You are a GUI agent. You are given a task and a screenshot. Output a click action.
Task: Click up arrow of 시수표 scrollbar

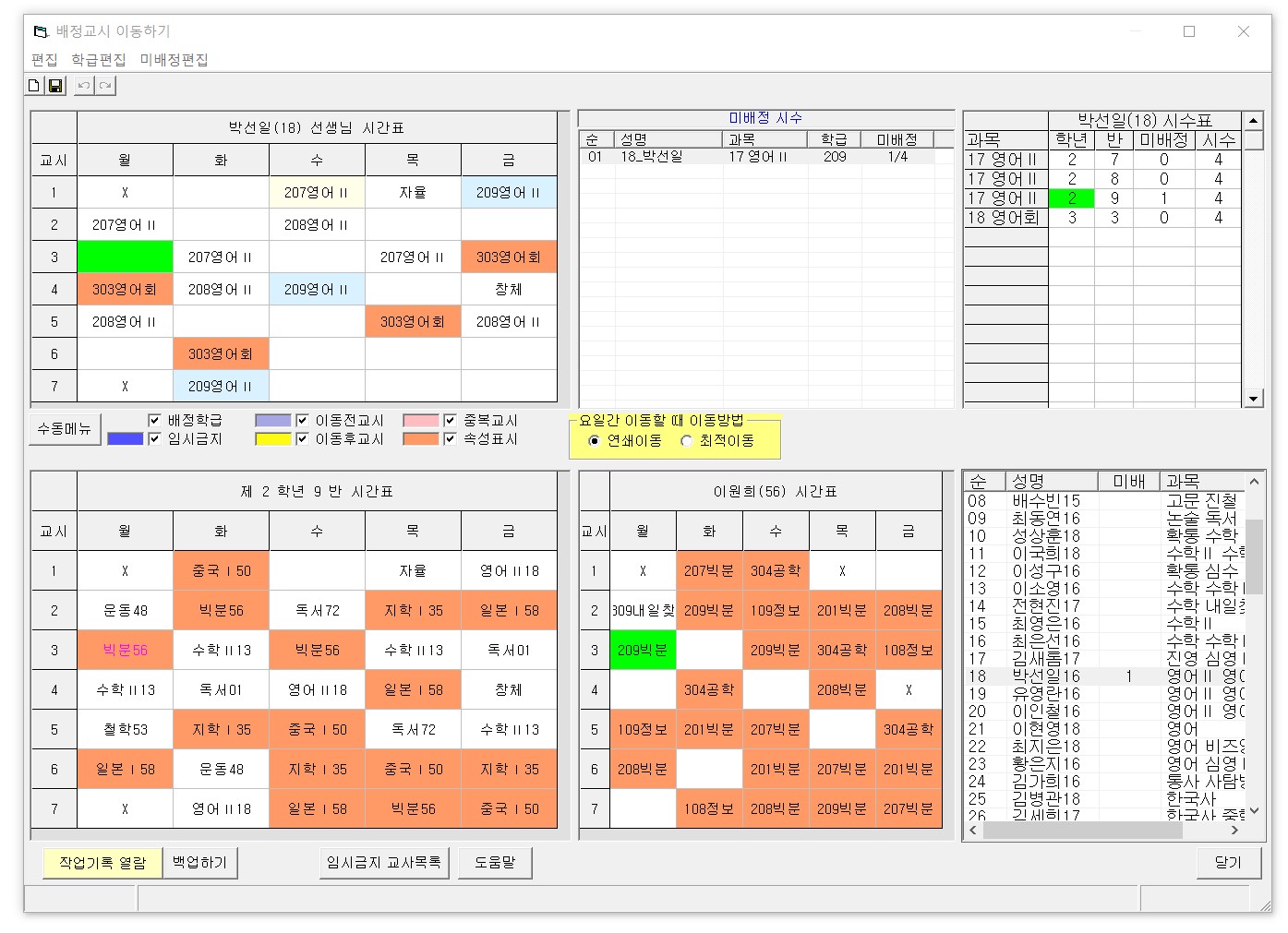[1253, 121]
